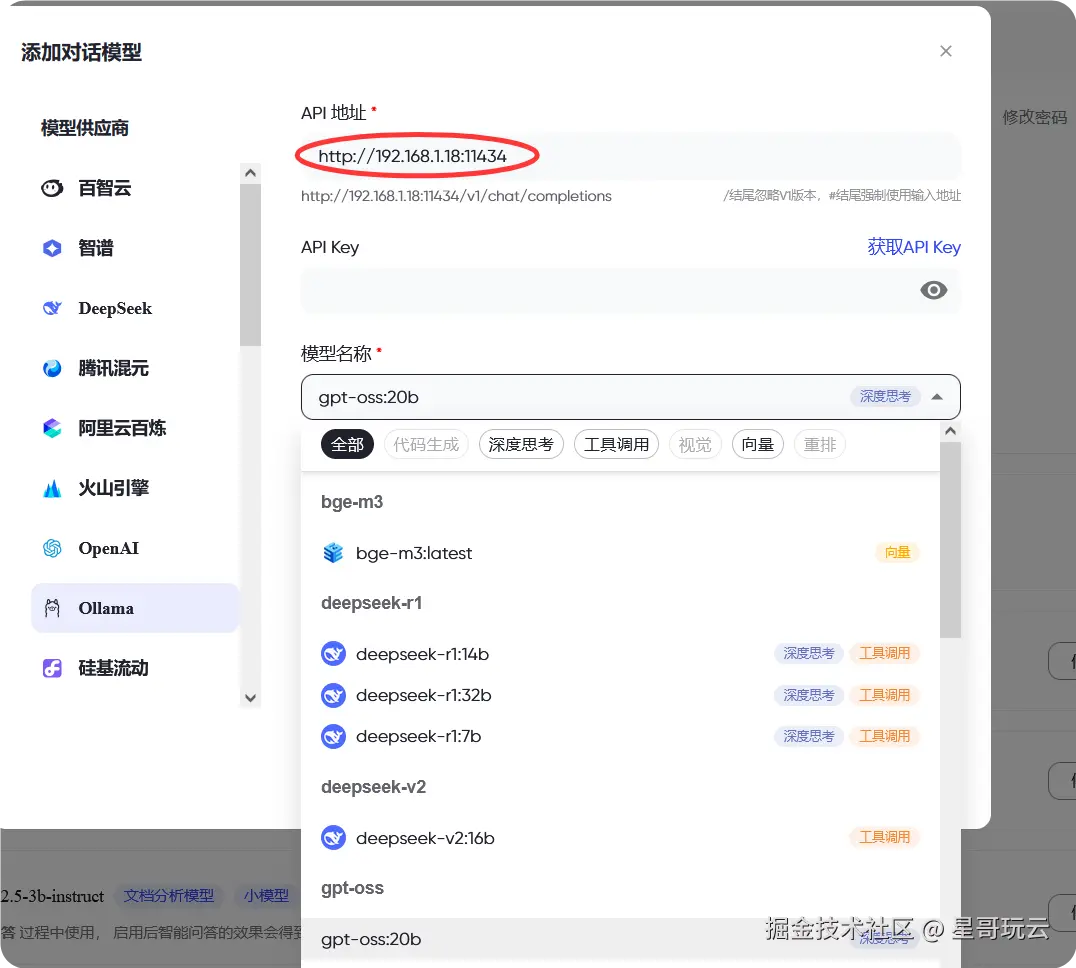
Task: Click the 腾讯混元 provider icon
Action: [x=52, y=368]
